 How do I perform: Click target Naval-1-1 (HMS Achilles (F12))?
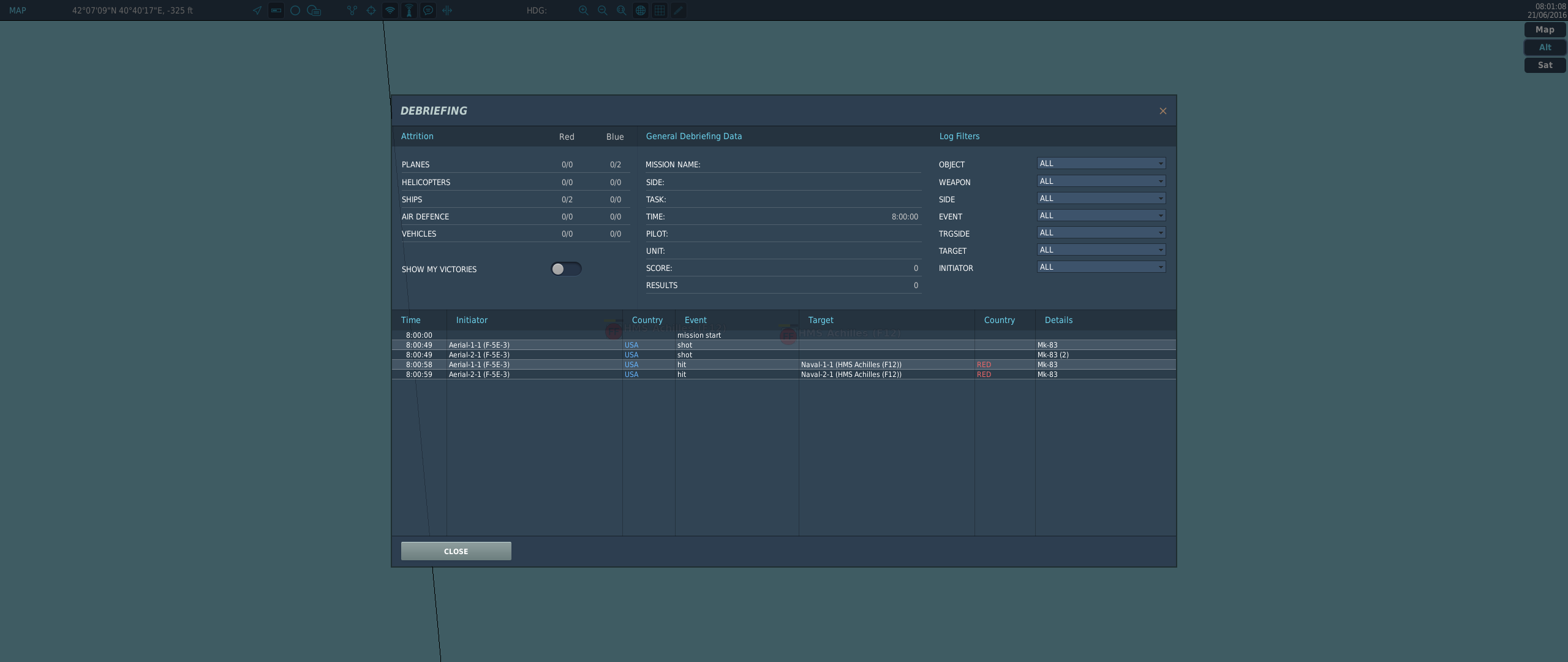851,365
